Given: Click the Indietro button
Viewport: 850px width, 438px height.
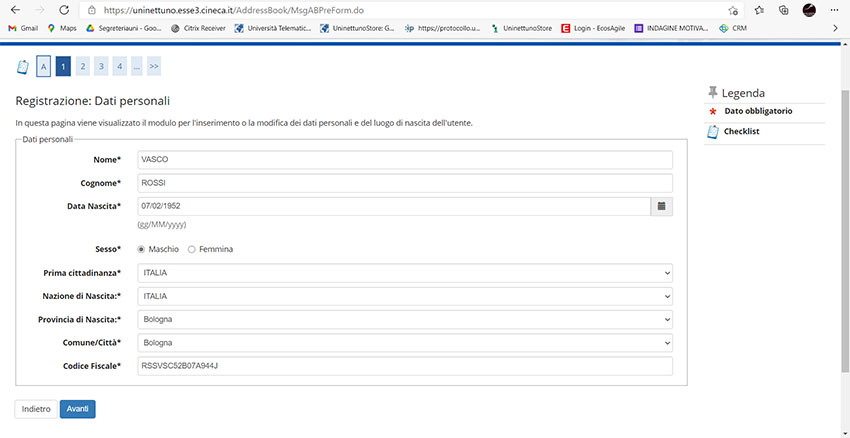Looking at the screenshot, I should click(x=36, y=408).
